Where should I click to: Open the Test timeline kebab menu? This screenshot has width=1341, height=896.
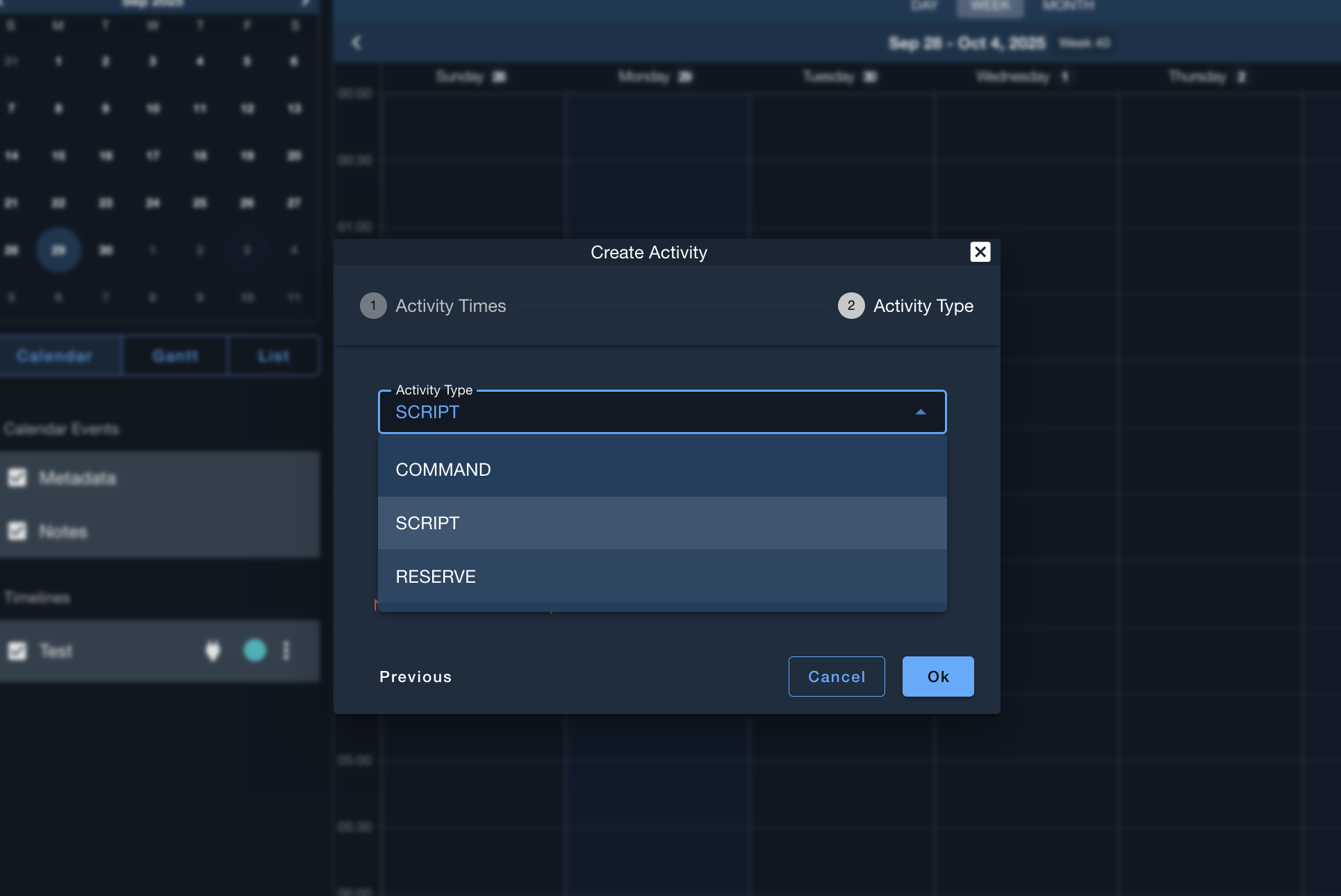pos(286,651)
